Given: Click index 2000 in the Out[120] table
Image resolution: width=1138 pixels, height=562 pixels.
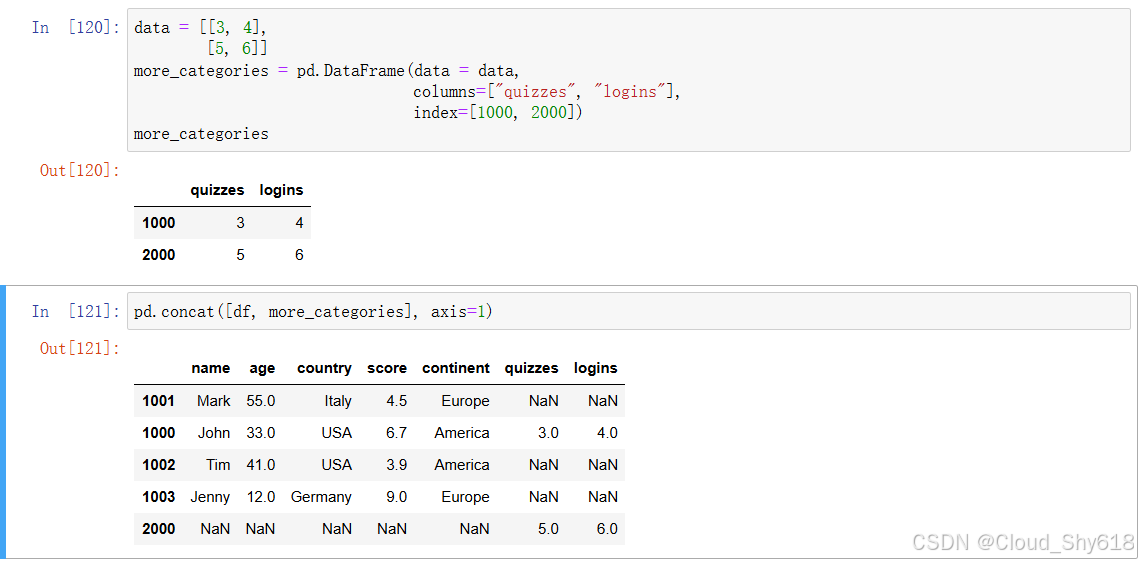Looking at the screenshot, I should (159, 255).
